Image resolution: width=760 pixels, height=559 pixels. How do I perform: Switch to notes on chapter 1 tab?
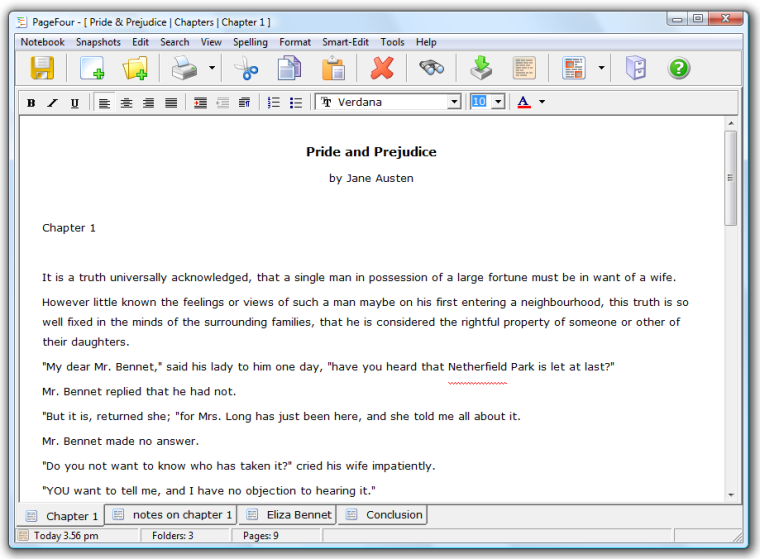click(x=172, y=515)
